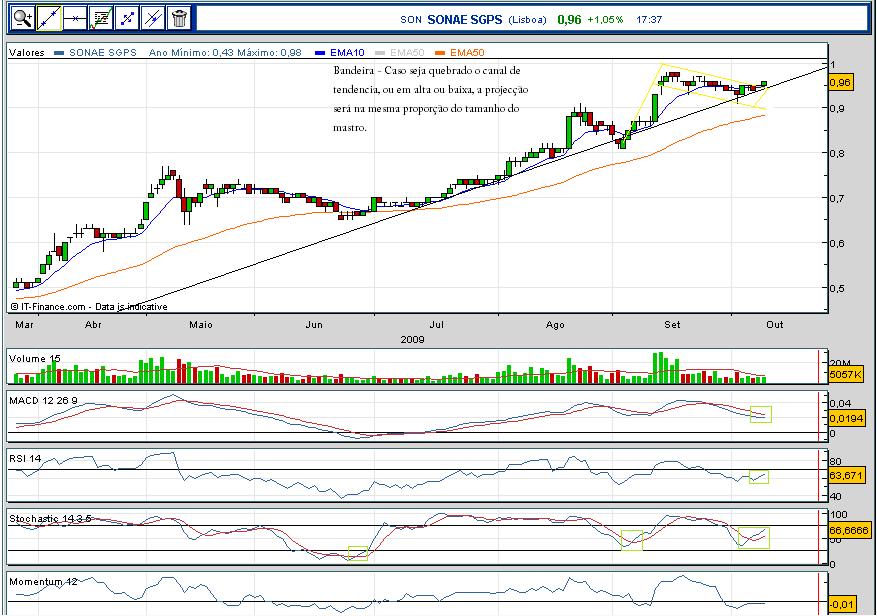Viewport: 877px width, 616px height.
Task: Click the +1,05% change value
Action: tap(605, 20)
